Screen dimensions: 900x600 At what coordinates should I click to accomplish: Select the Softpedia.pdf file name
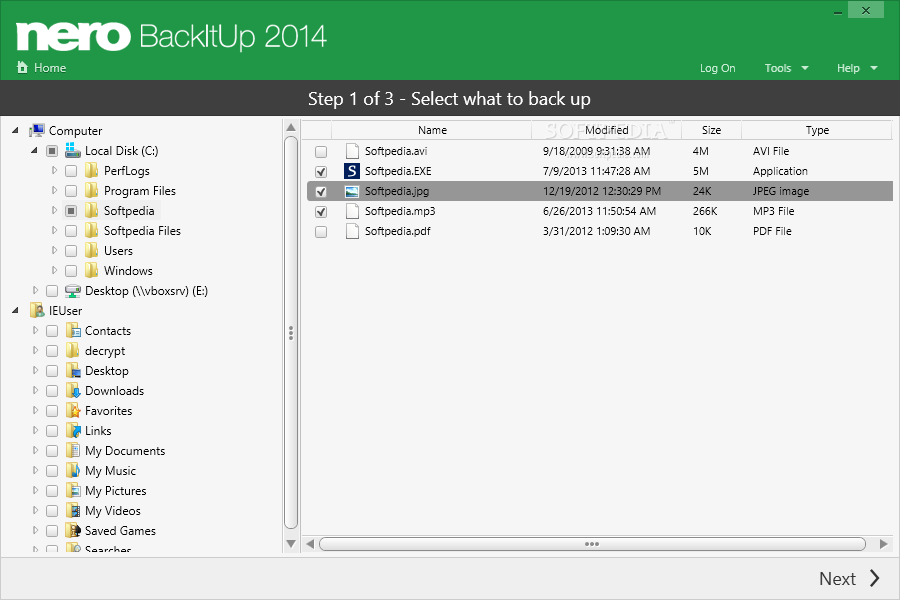pyautogui.click(x=398, y=231)
